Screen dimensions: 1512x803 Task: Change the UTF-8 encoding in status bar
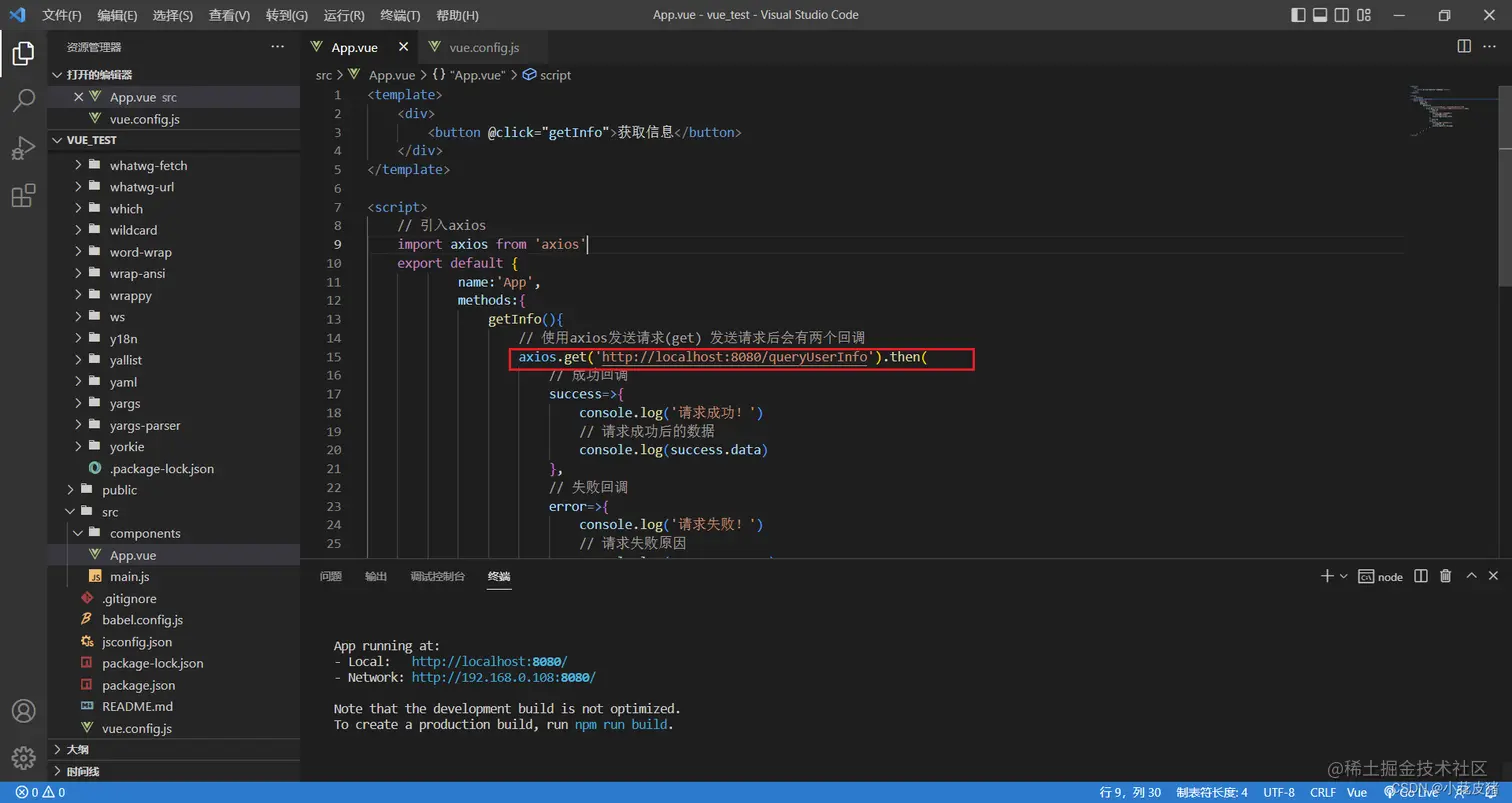[1278, 792]
